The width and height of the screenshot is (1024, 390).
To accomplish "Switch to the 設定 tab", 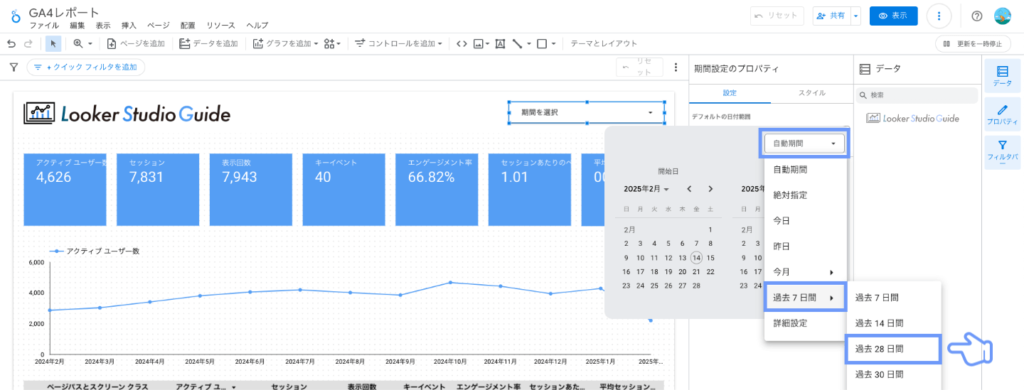I will point(729,93).
